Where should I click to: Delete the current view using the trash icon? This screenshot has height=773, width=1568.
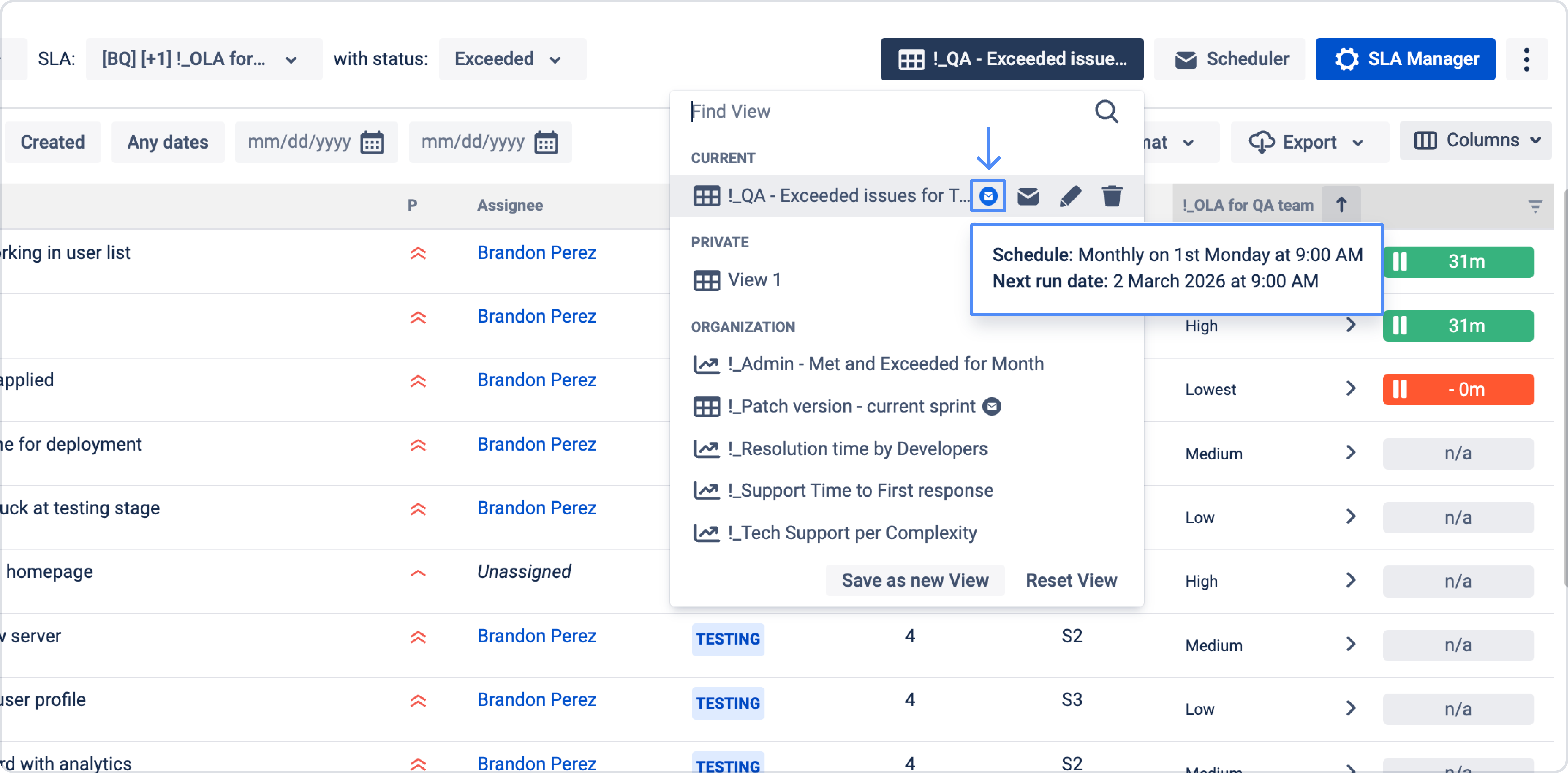pyautogui.click(x=1112, y=196)
